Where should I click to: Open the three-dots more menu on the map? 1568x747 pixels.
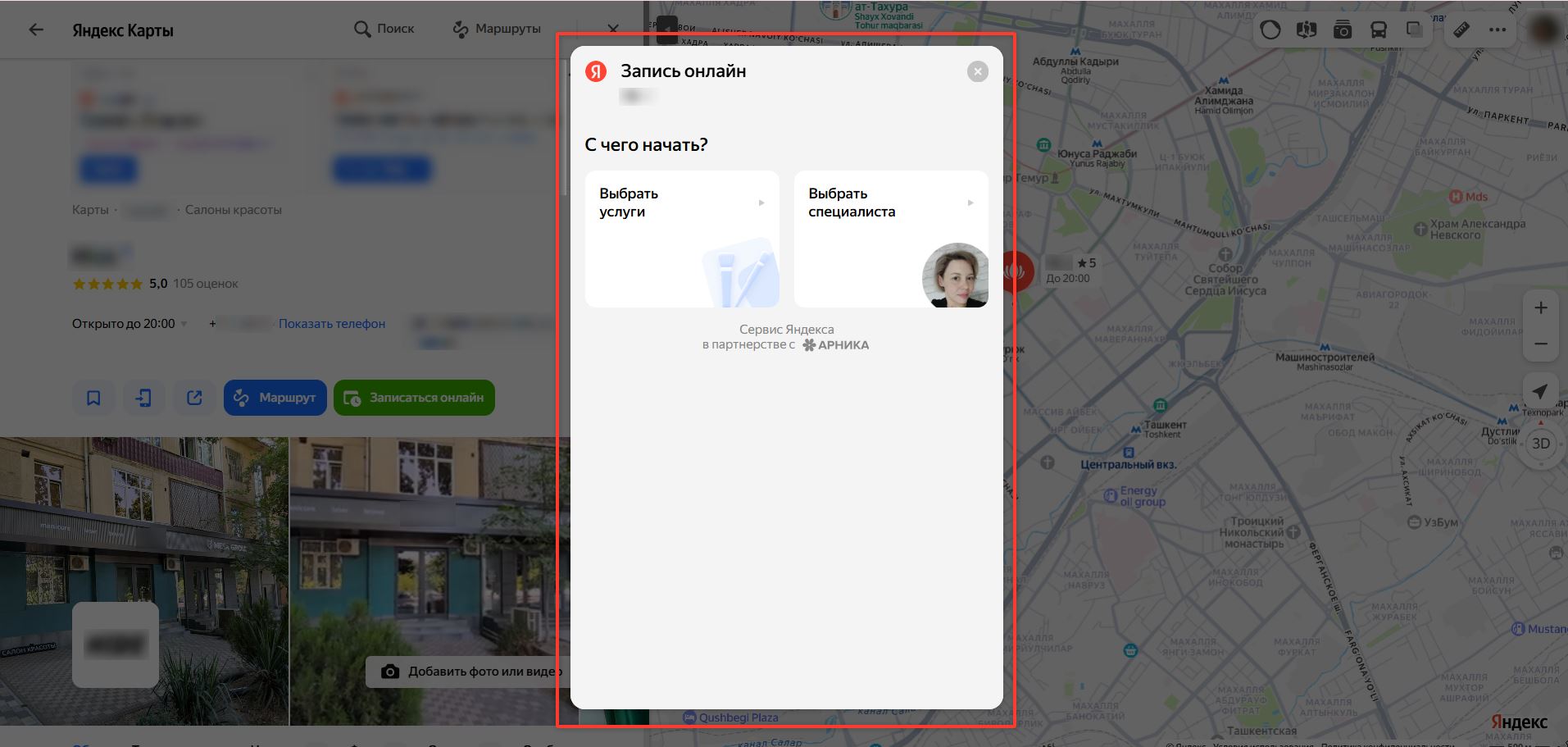[1498, 30]
